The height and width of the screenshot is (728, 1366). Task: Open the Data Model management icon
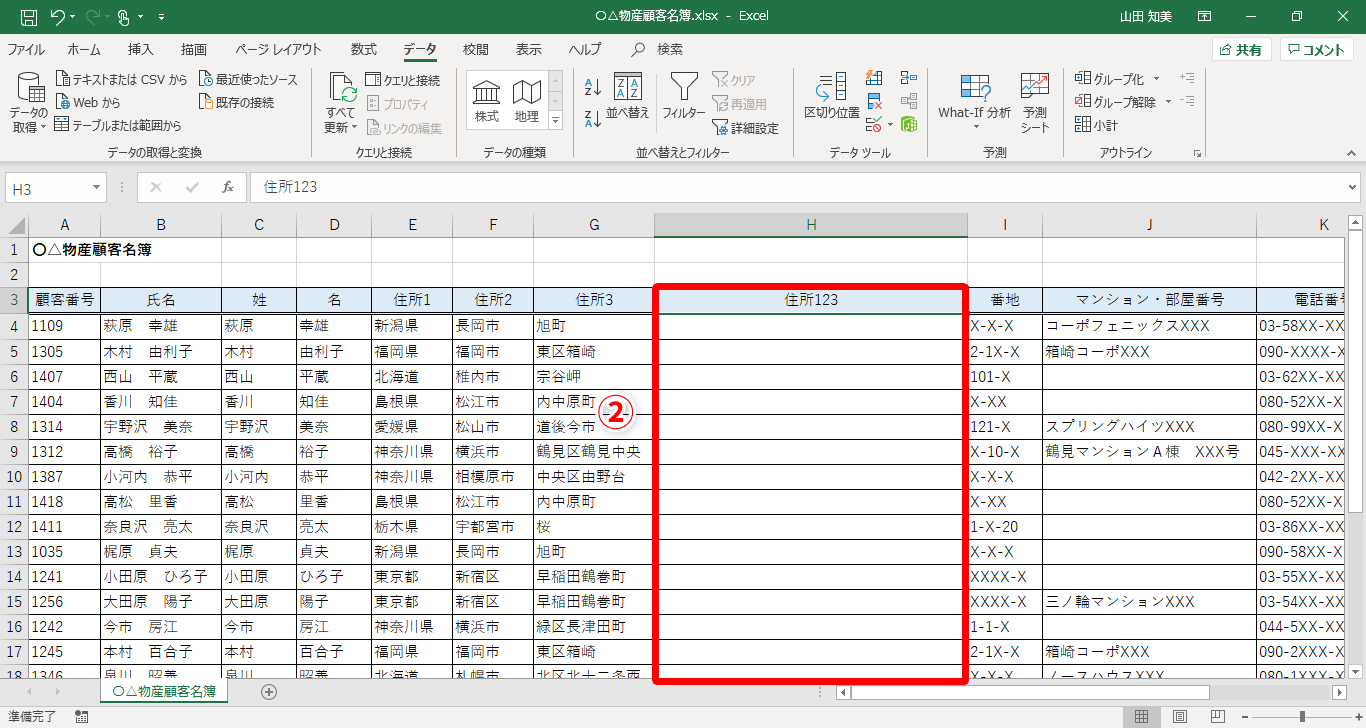[909, 125]
